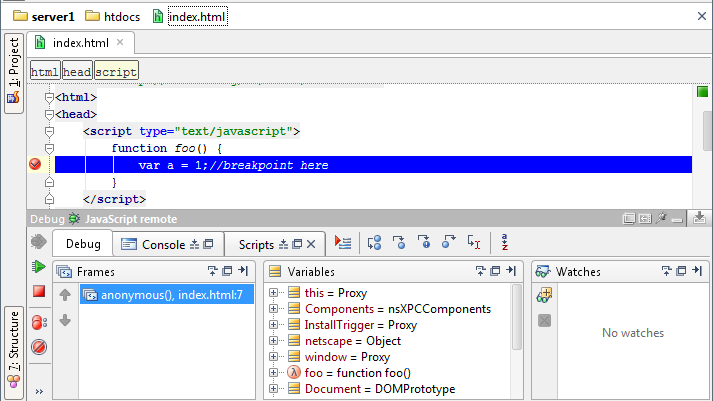The width and height of the screenshot is (713, 401).
Task: Hide the Debug tool window with the download-arrow icon
Action: tap(699, 219)
